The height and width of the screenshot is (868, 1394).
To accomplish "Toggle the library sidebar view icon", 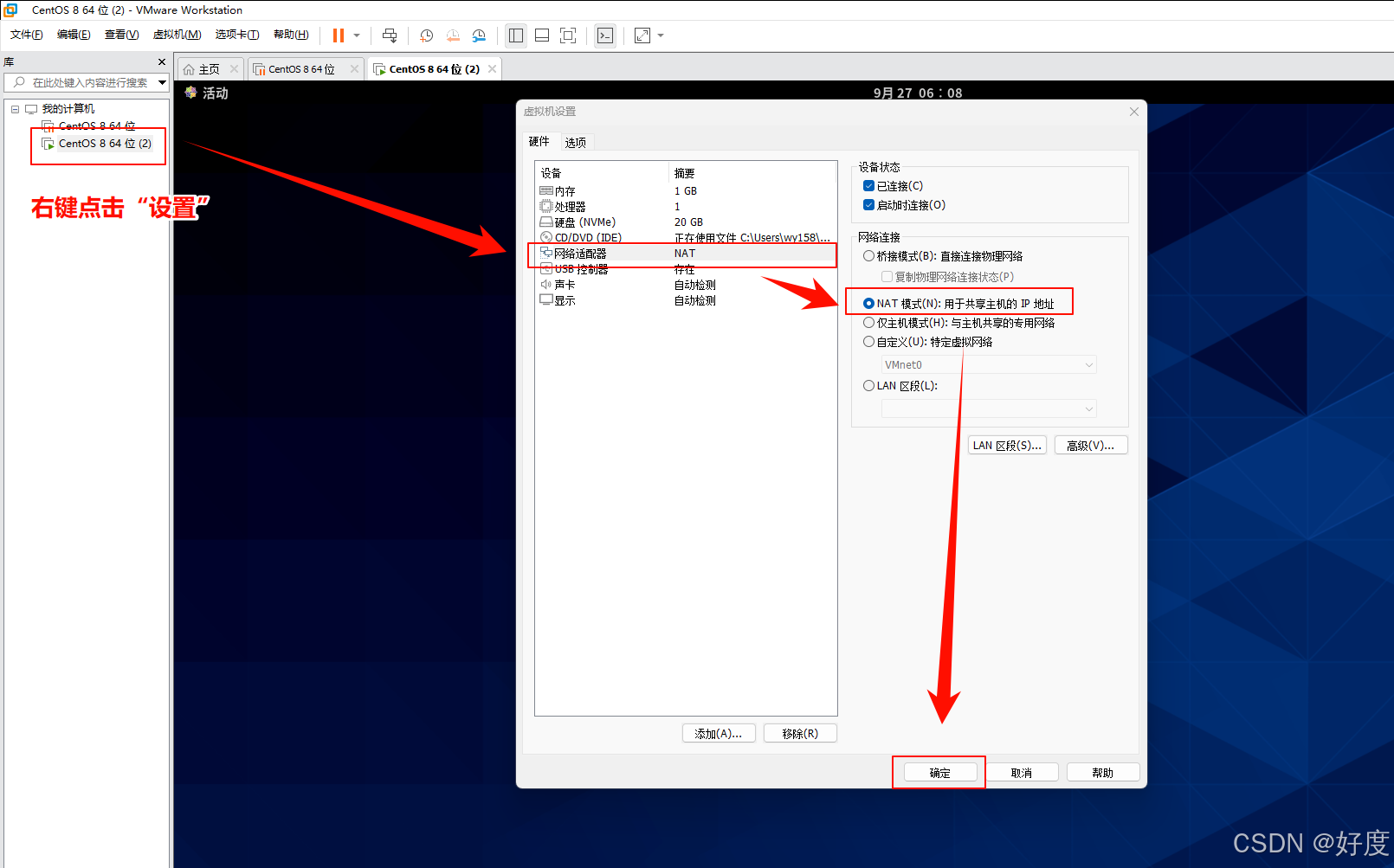I will (516, 35).
